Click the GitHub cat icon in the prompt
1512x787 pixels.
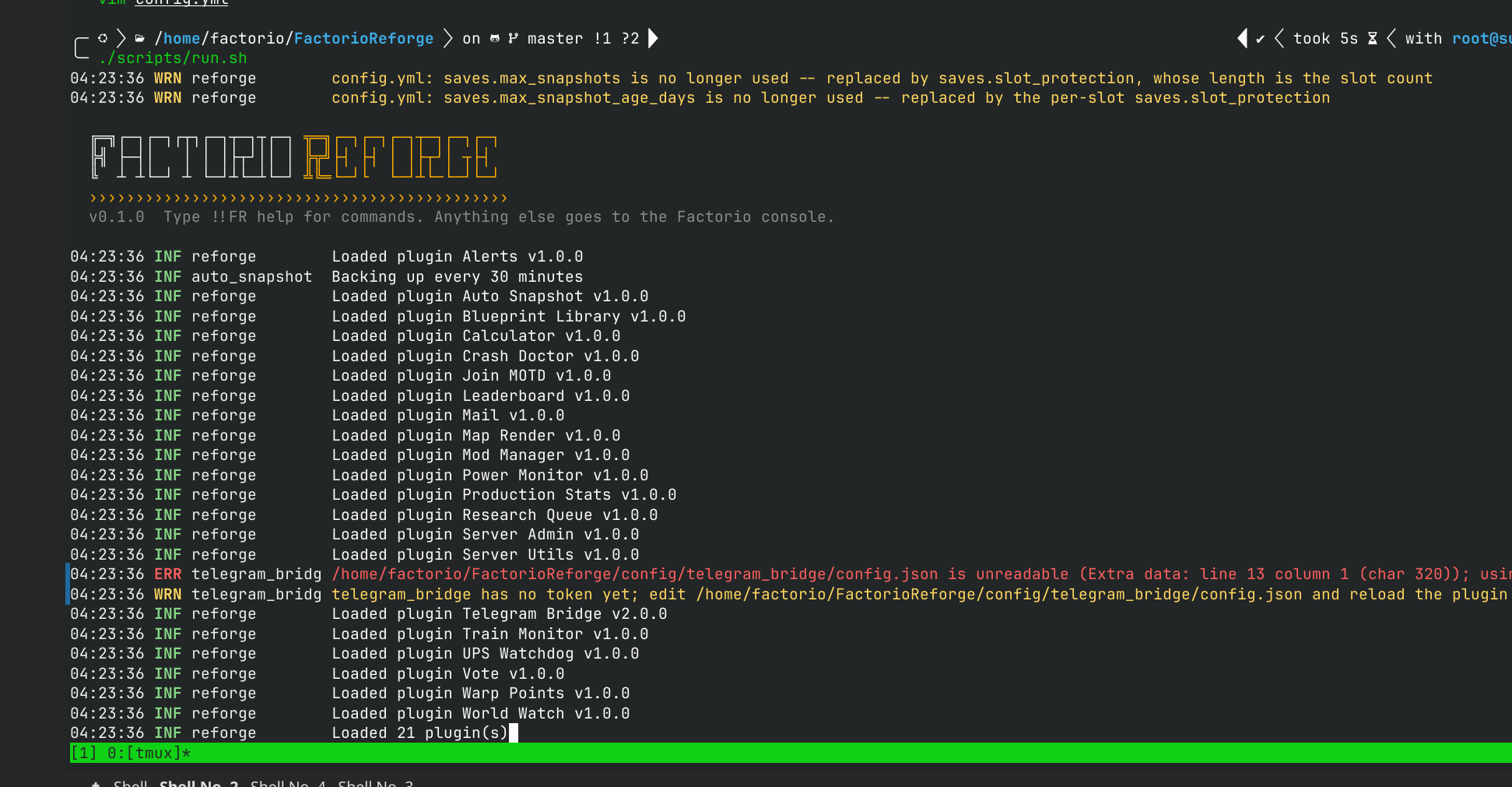pos(495,38)
